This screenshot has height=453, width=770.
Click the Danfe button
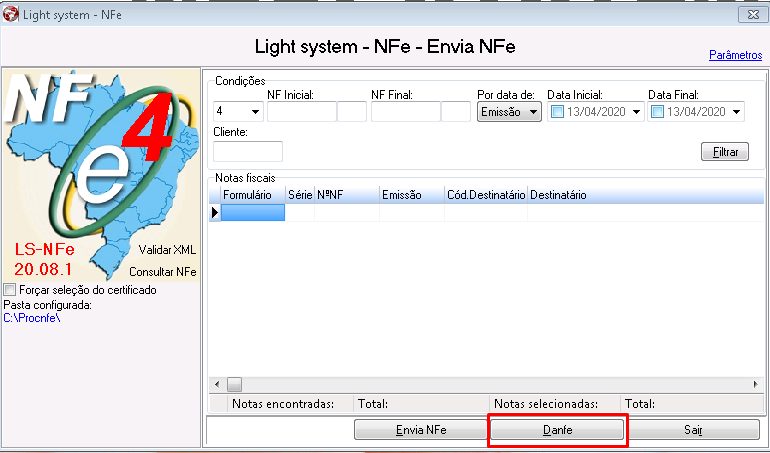tap(557, 430)
